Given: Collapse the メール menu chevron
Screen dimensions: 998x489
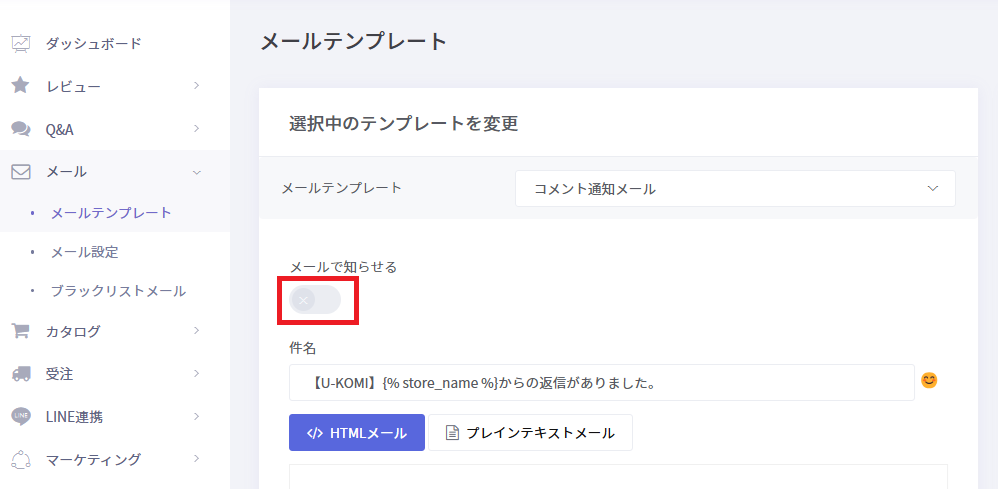Looking at the screenshot, I should 197,172.
